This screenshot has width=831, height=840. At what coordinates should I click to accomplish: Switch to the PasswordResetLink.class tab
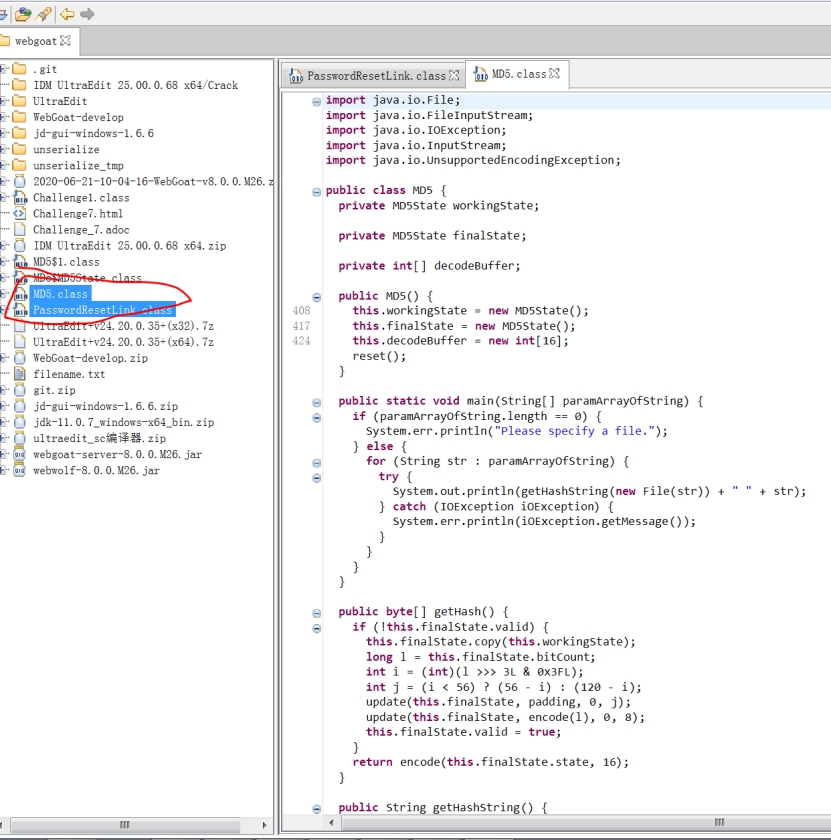376,76
